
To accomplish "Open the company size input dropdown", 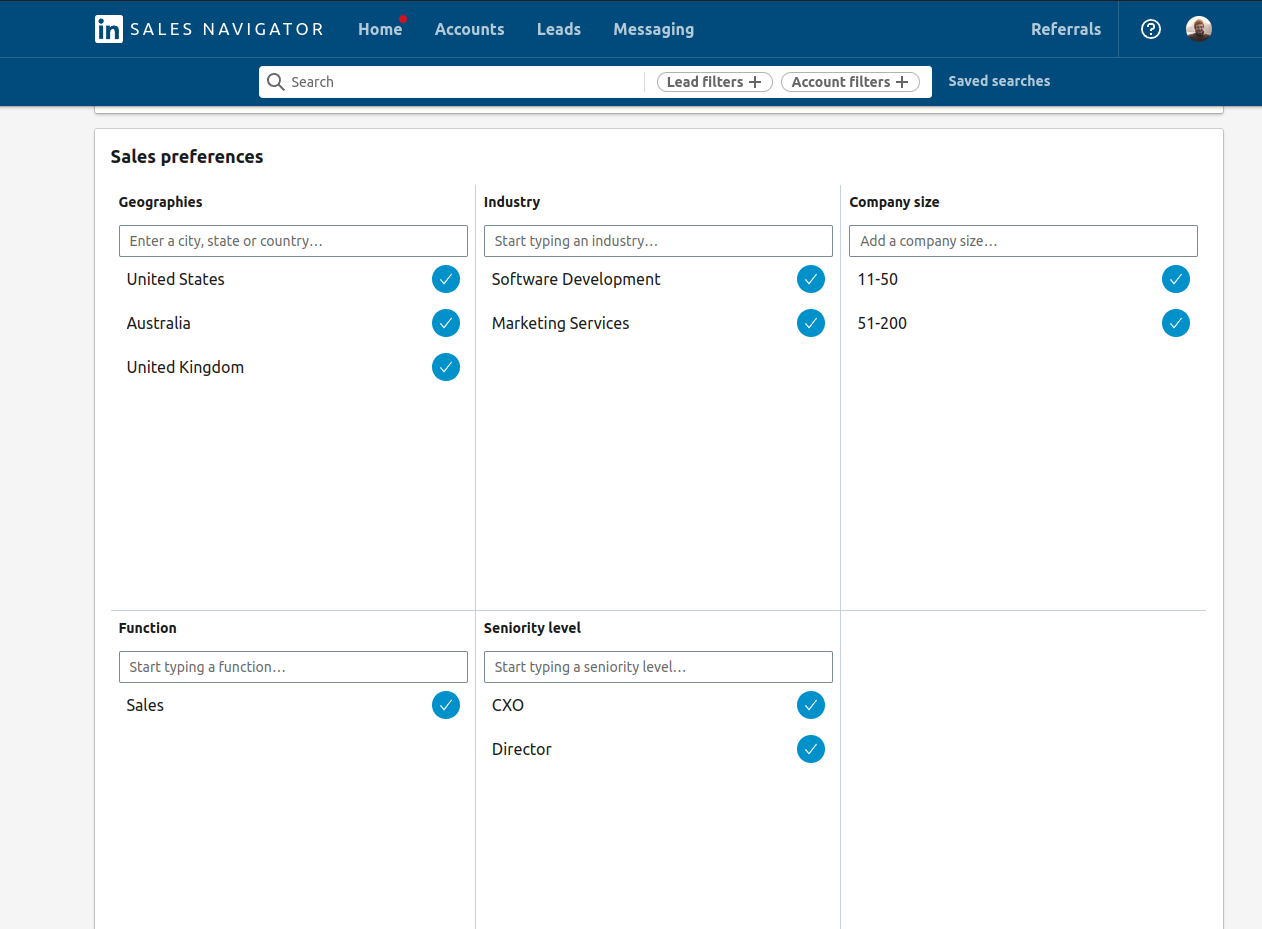I will coord(1023,241).
